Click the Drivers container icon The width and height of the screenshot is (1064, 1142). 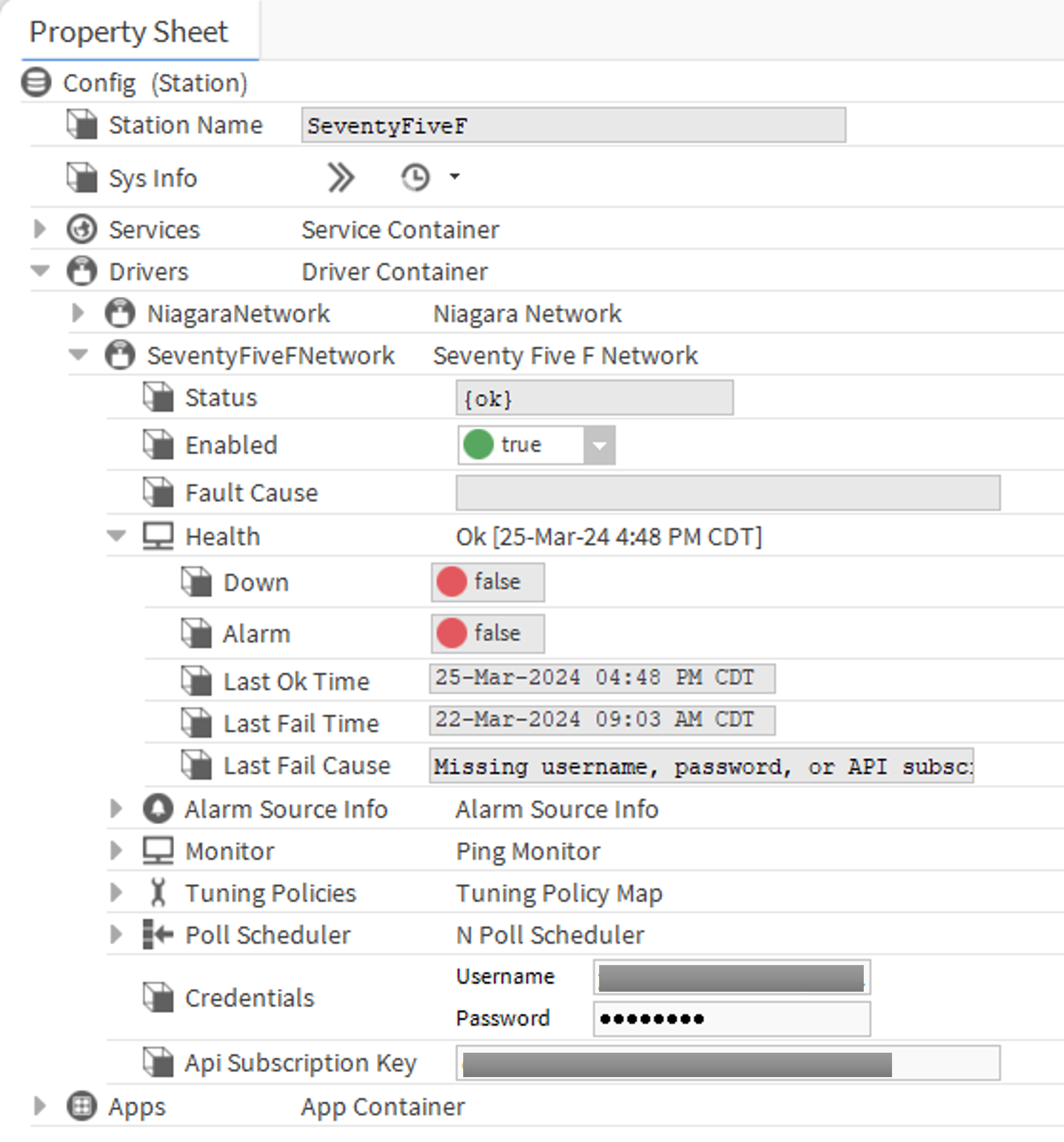82,271
